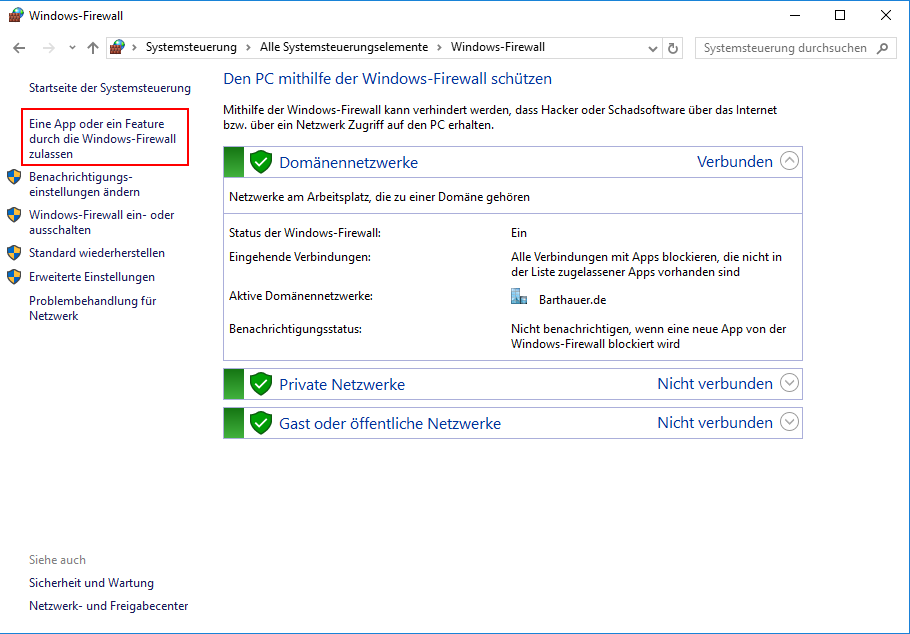Click the Domänennetzwerke heading

[348, 162]
